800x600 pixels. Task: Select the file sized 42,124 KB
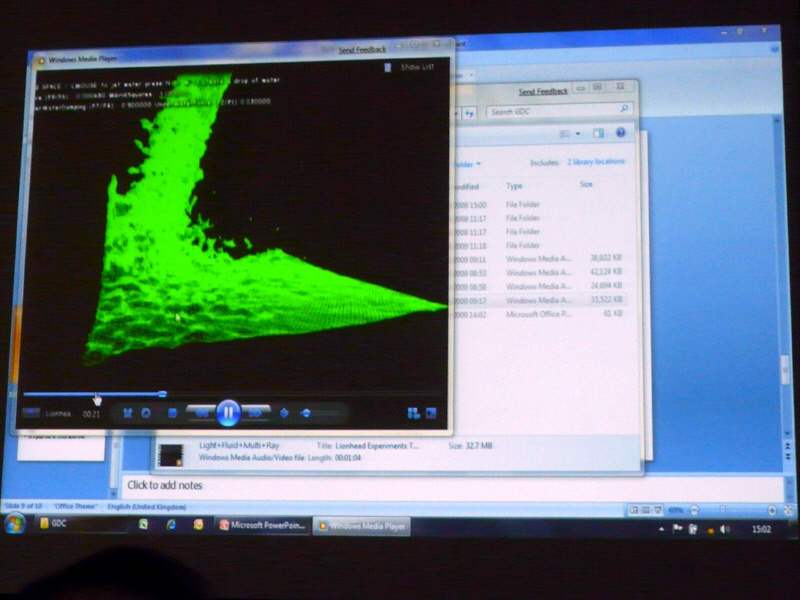click(538, 272)
